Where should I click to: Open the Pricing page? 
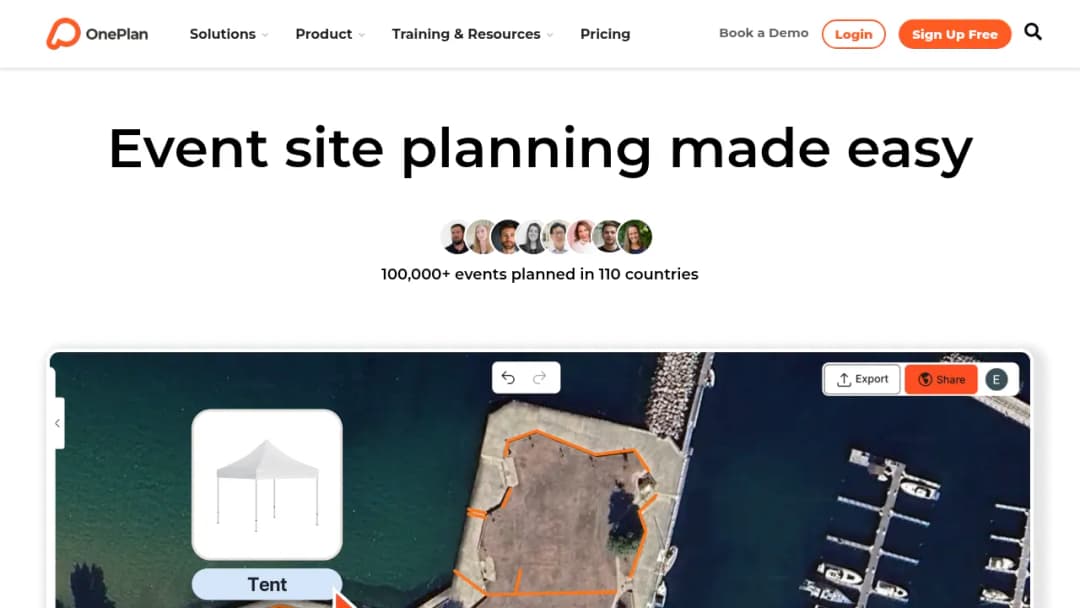tap(605, 34)
